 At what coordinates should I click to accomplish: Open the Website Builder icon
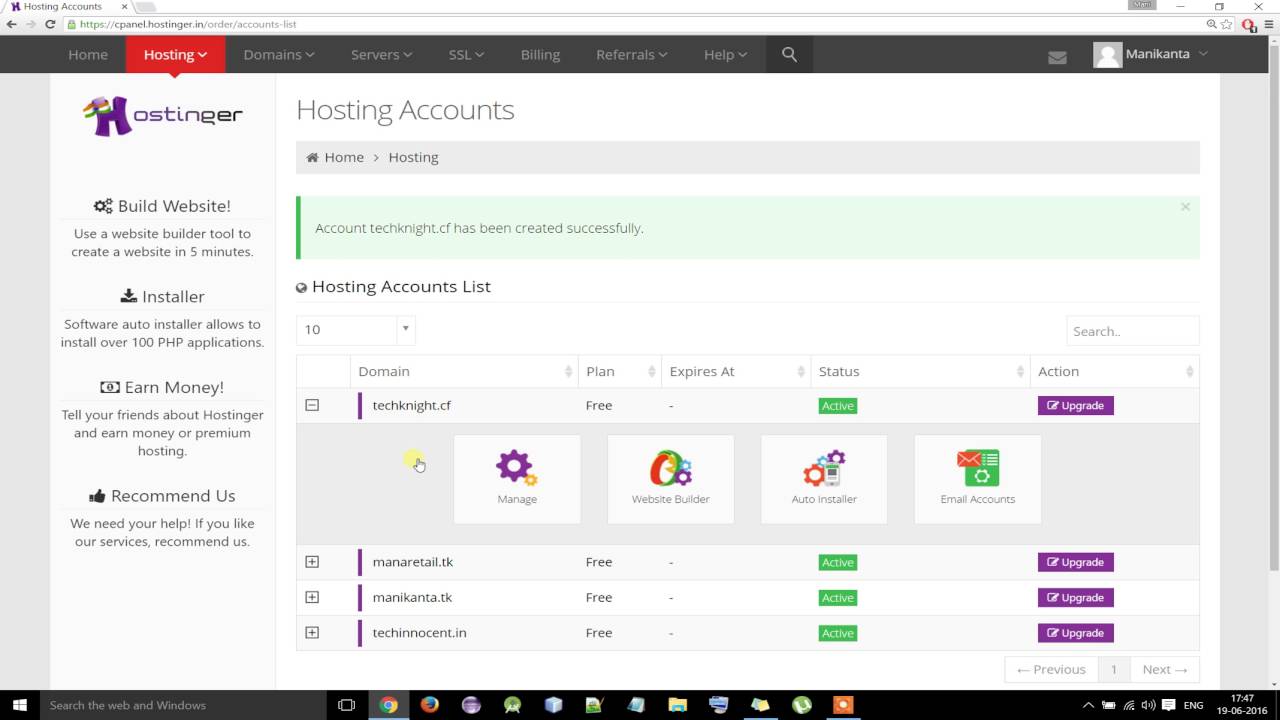coord(671,479)
